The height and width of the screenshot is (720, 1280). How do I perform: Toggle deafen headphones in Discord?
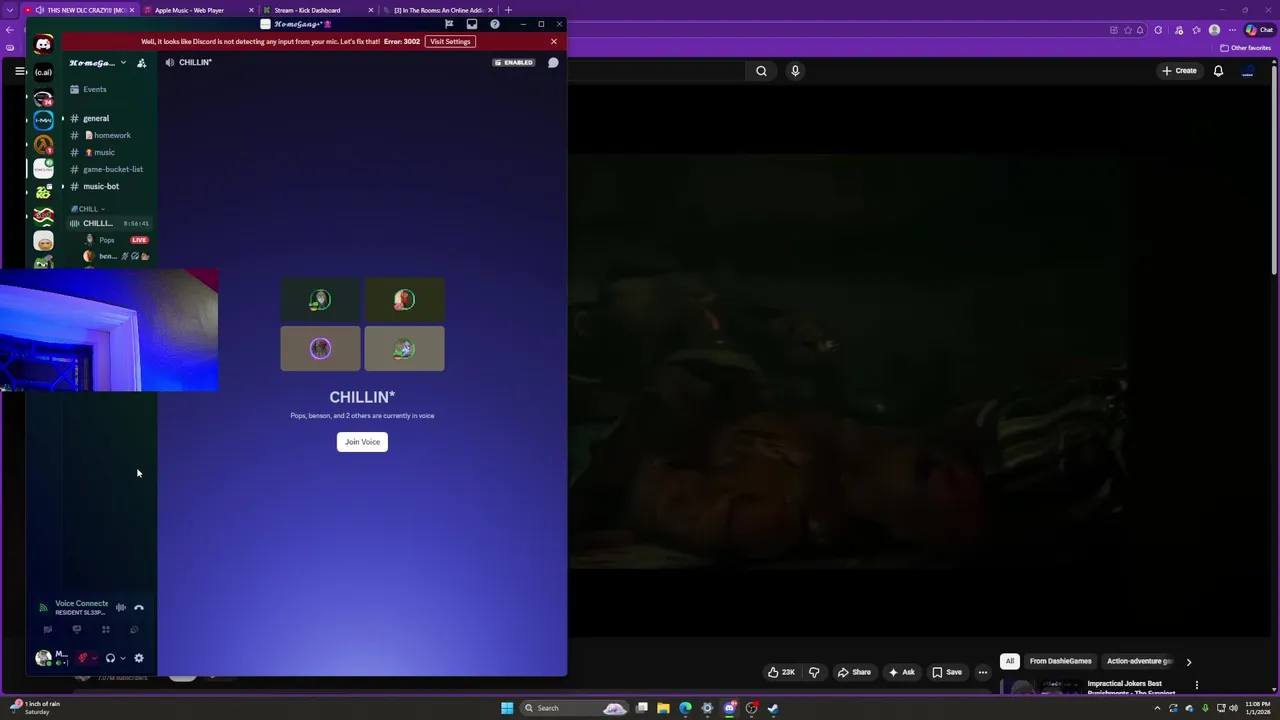[110, 658]
